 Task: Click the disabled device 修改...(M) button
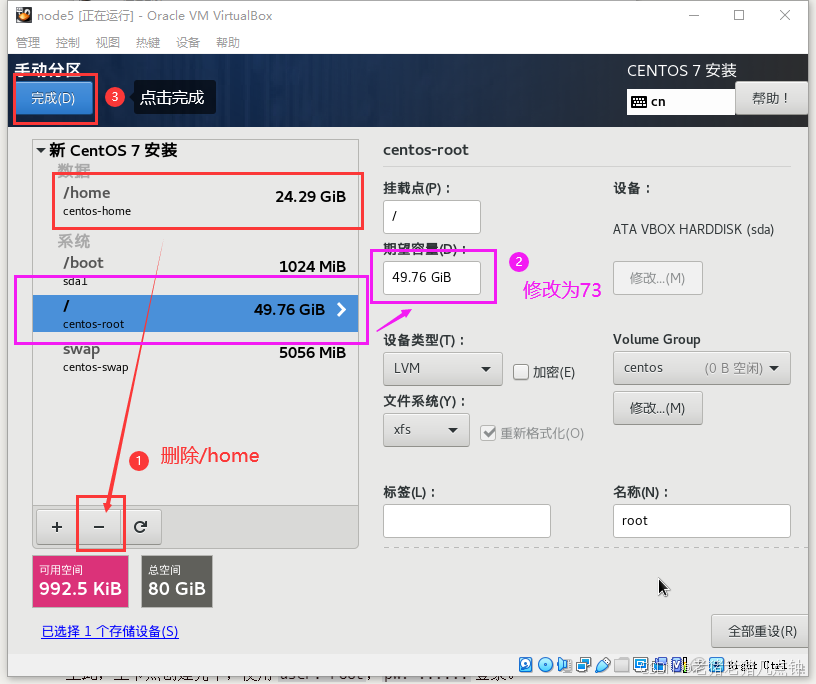pos(658,278)
